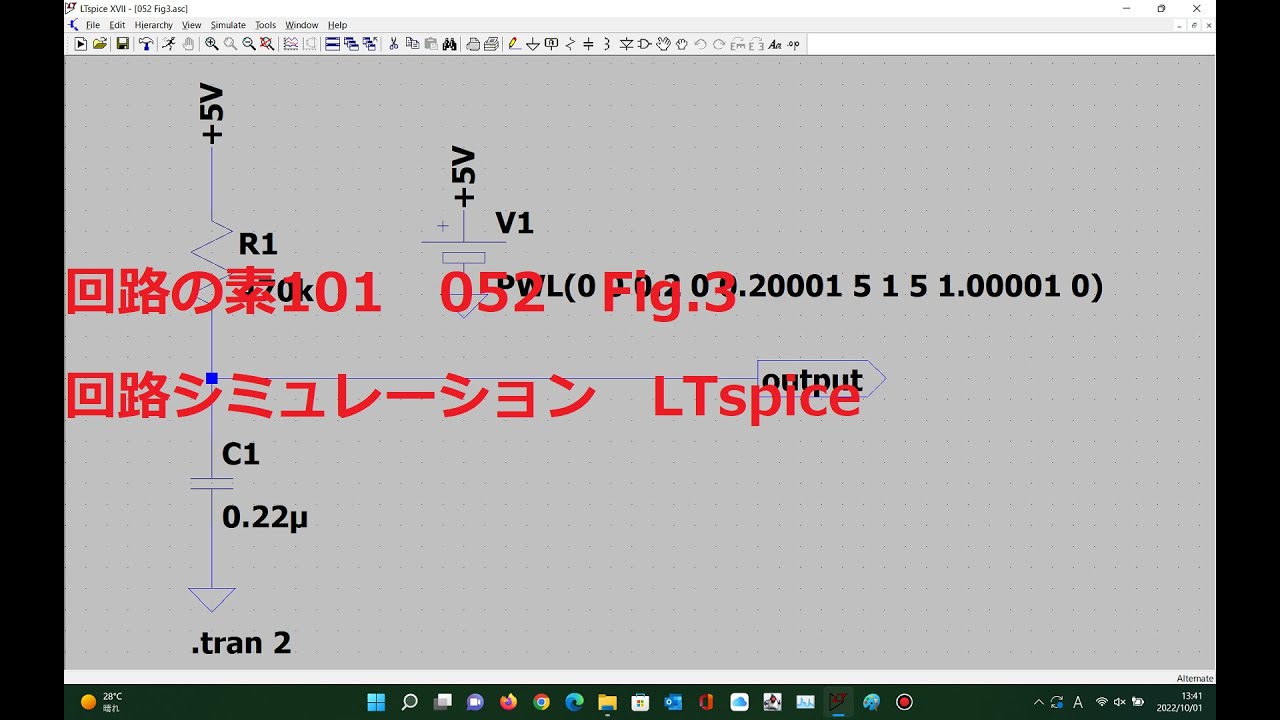Click Print Setup icon
The image size is (1280, 720).
pyautogui.click(x=473, y=44)
